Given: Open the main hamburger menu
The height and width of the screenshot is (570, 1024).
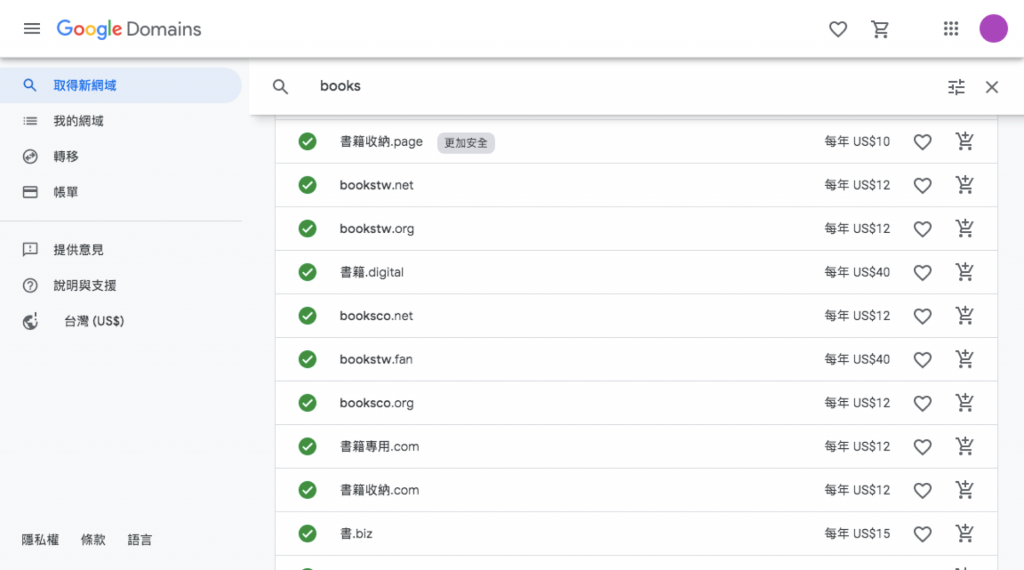Looking at the screenshot, I should tap(32, 29).
